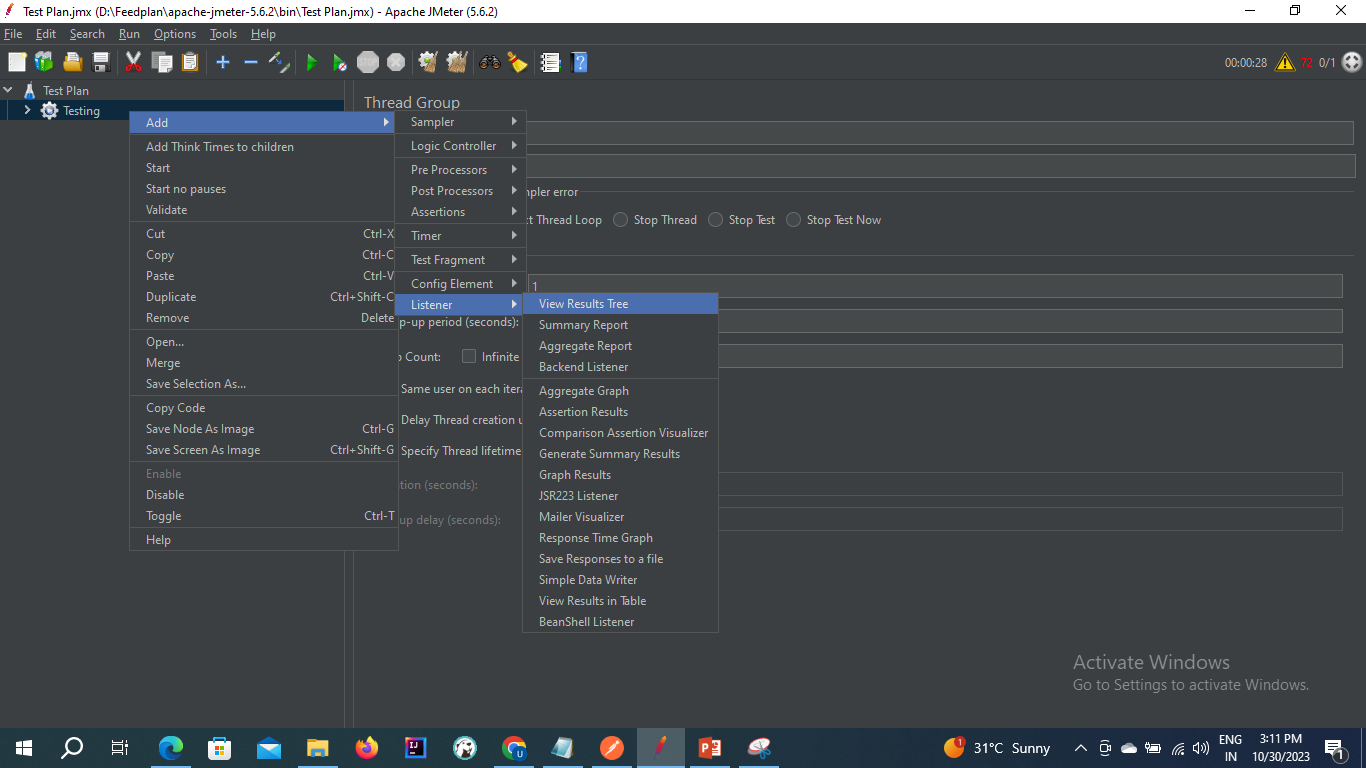Choose Summary Report listener
Image resolution: width=1366 pixels, height=768 pixels.
(620, 325)
